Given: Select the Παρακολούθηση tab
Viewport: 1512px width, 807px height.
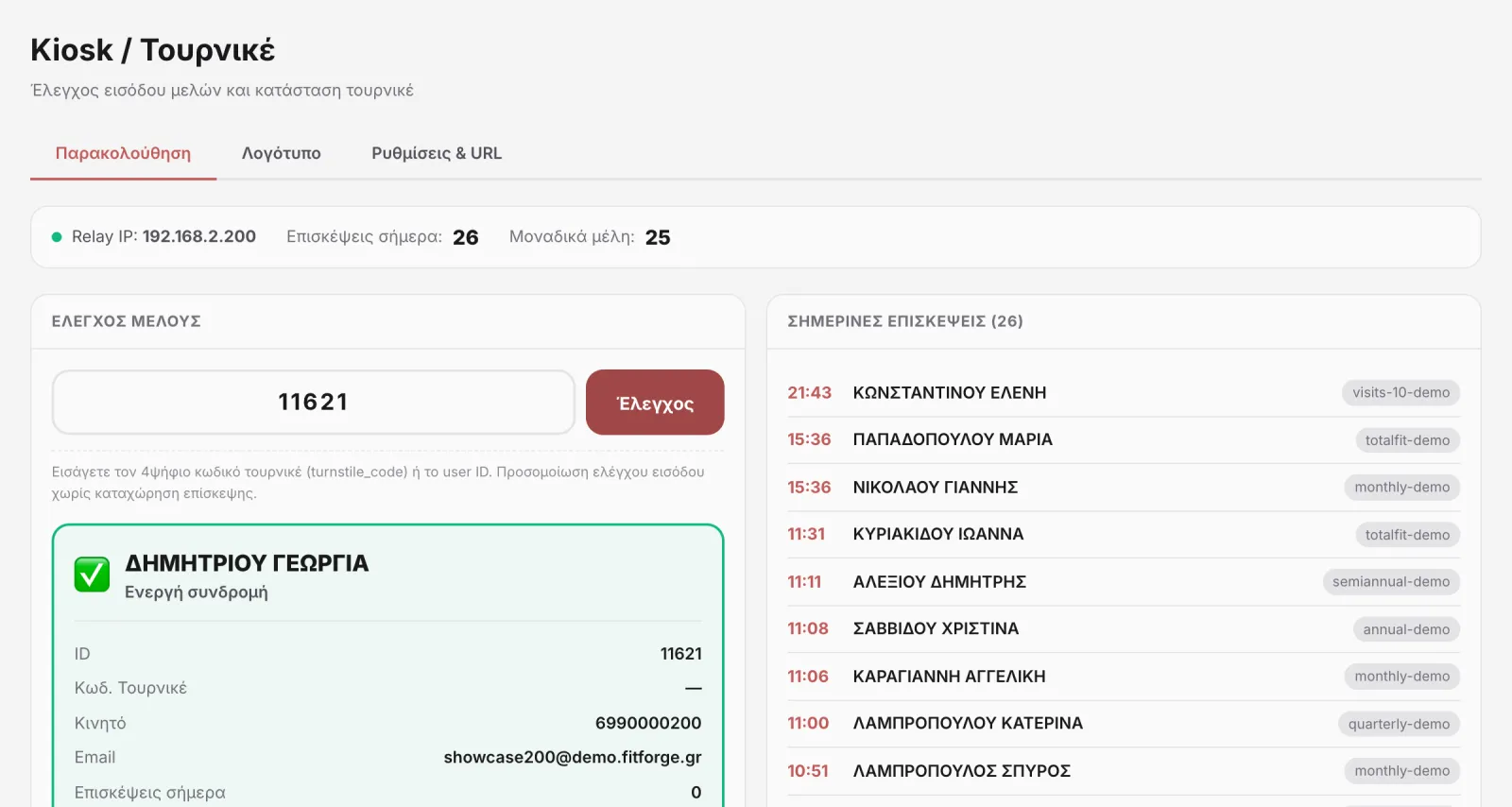Looking at the screenshot, I should pos(123,153).
